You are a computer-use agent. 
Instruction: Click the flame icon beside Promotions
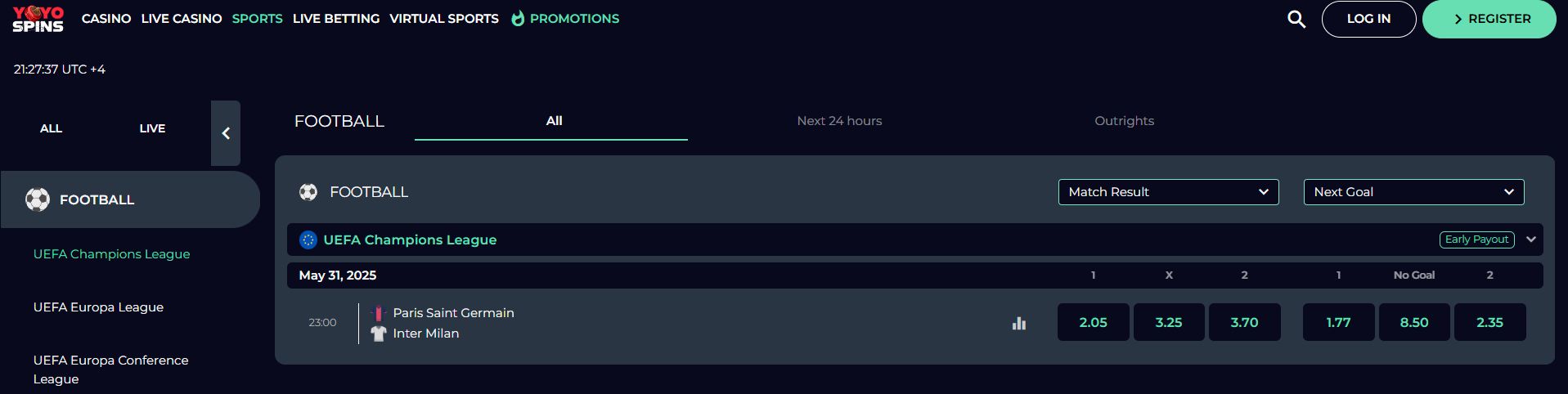(x=517, y=18)
